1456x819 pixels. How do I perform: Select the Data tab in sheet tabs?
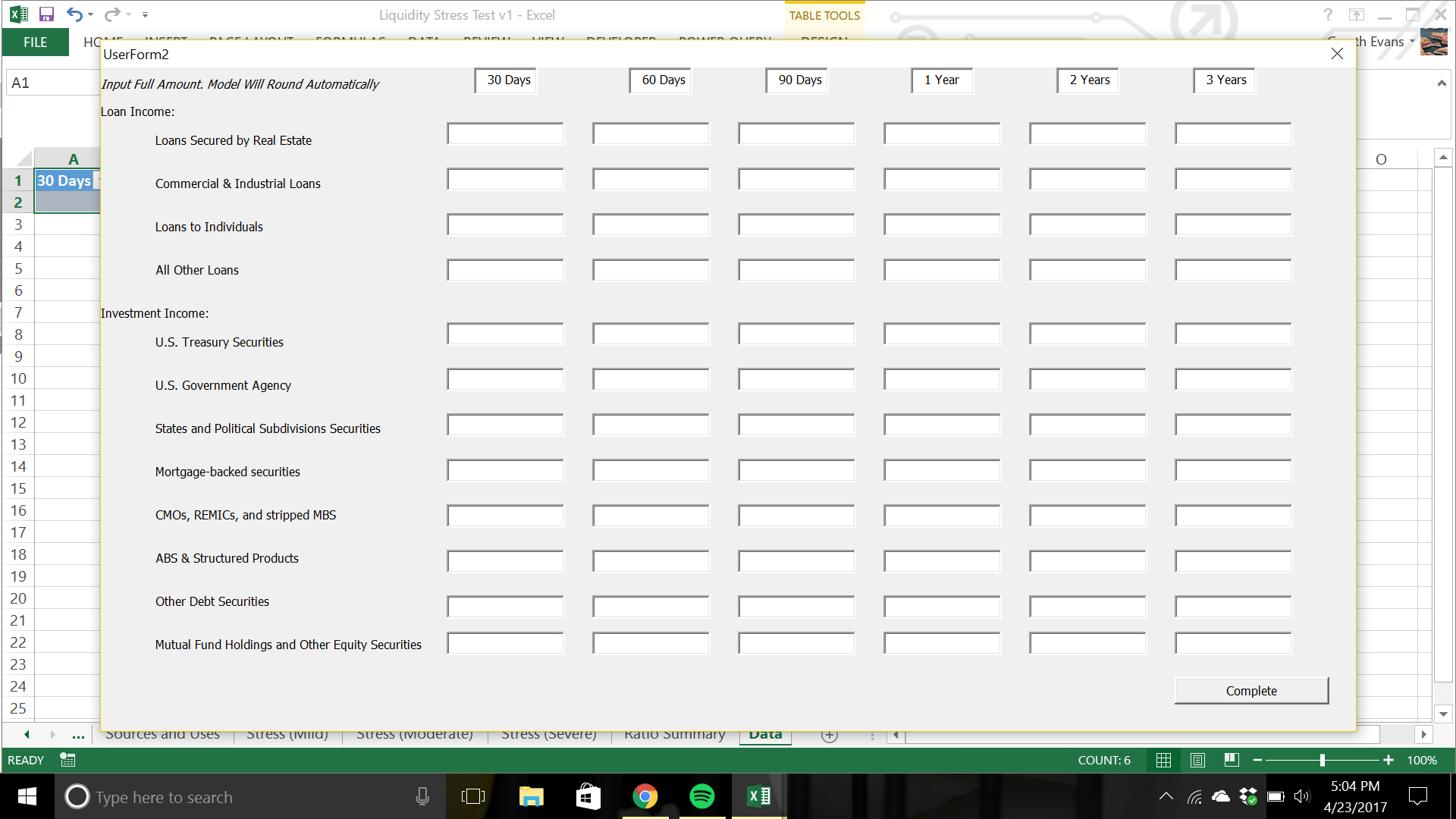pos(764,734)
